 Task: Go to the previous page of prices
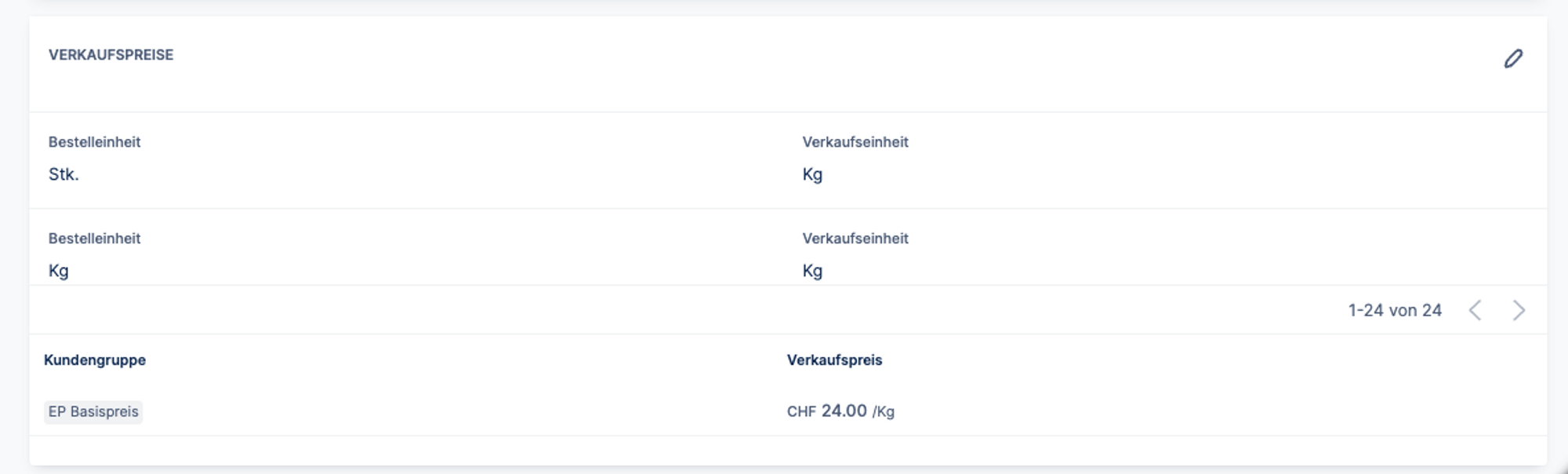click(x=1475, y=311)
